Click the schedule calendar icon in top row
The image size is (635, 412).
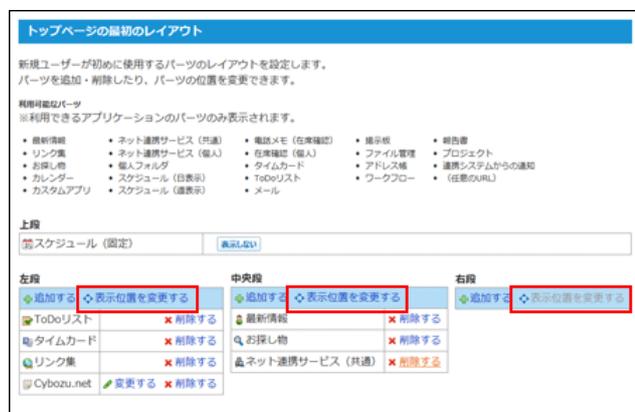click(28, 244)
